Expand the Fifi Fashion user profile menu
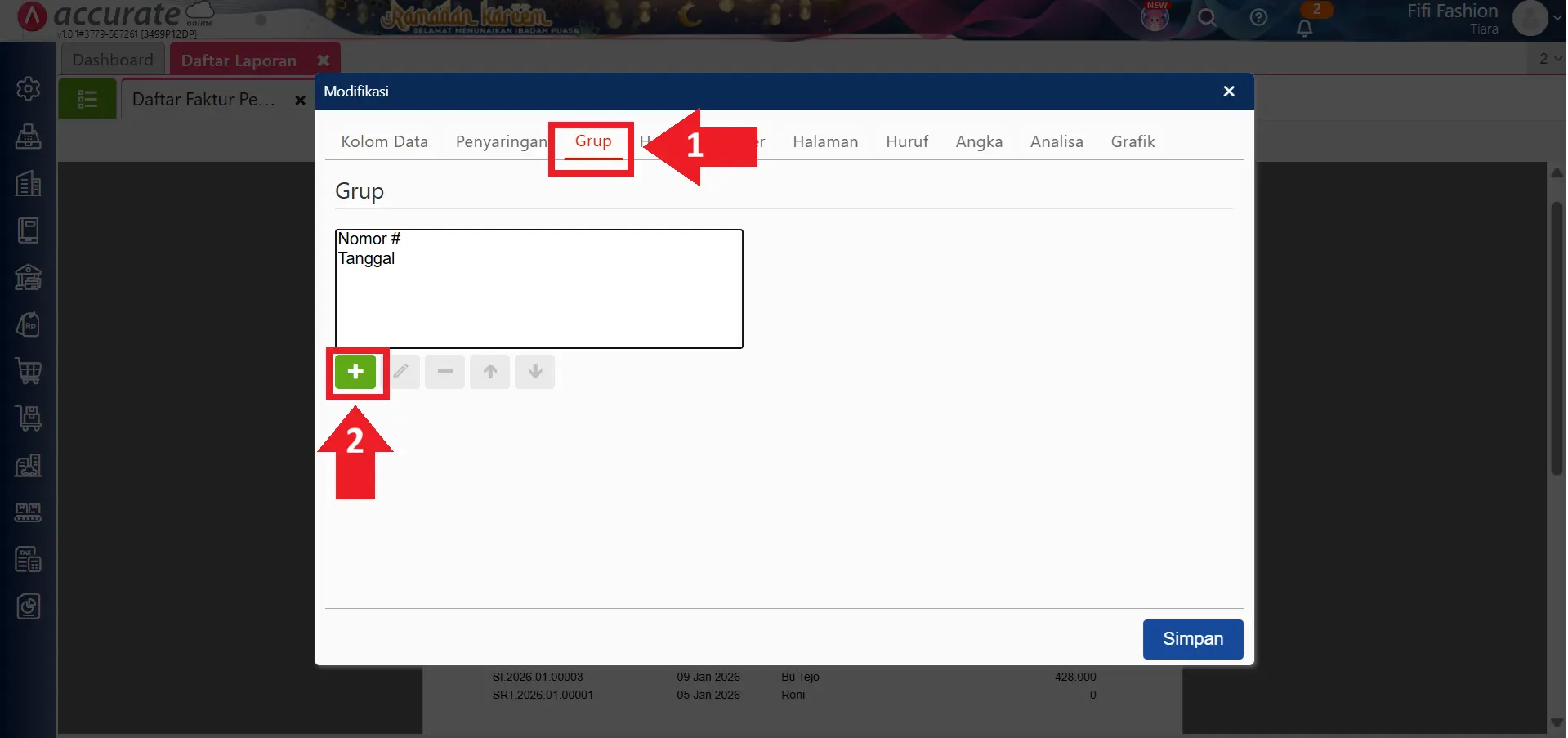The height and width of the screenshot is (738, 1568). tap(1530, 18)
